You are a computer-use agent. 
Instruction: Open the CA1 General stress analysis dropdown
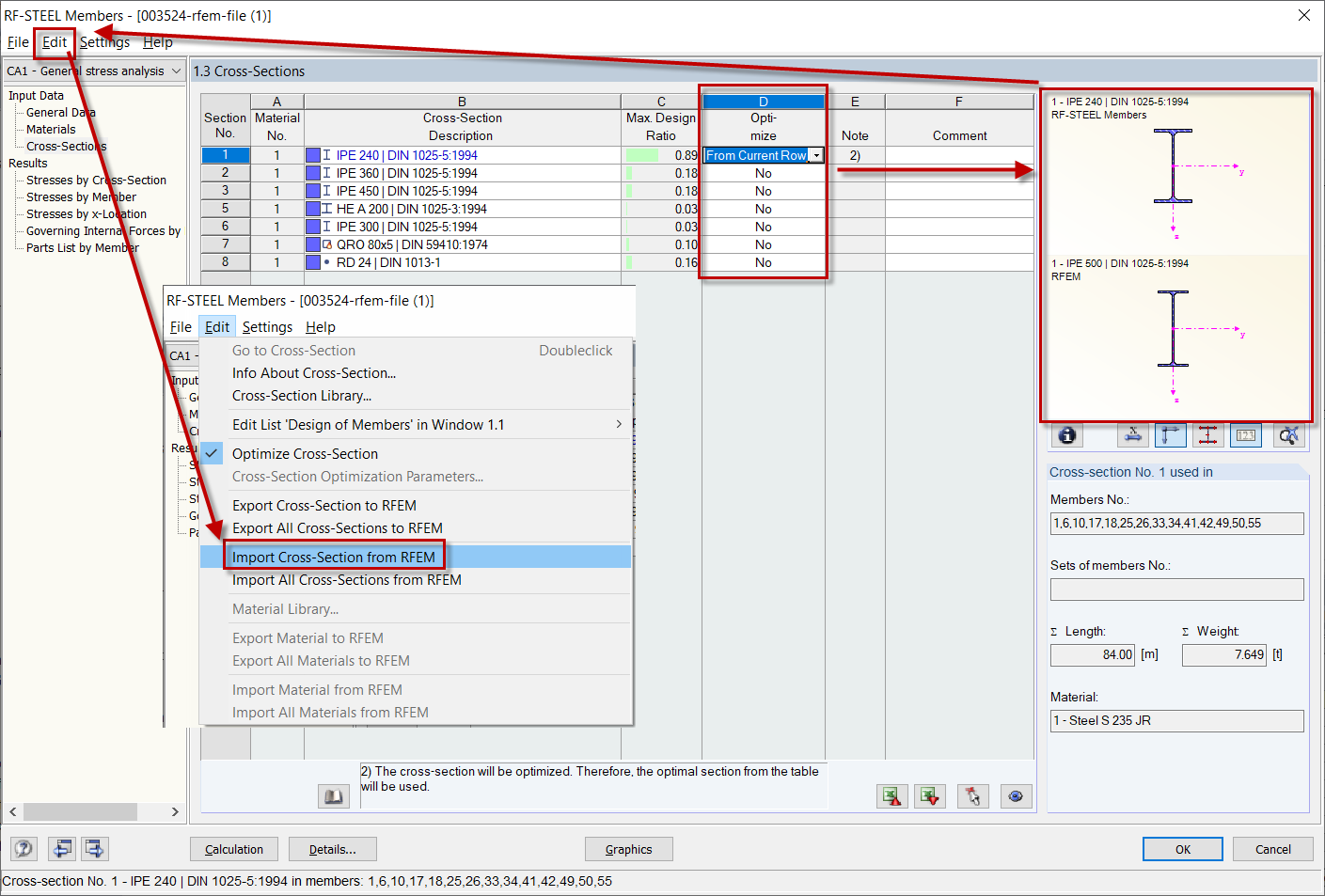click(176, 71)
